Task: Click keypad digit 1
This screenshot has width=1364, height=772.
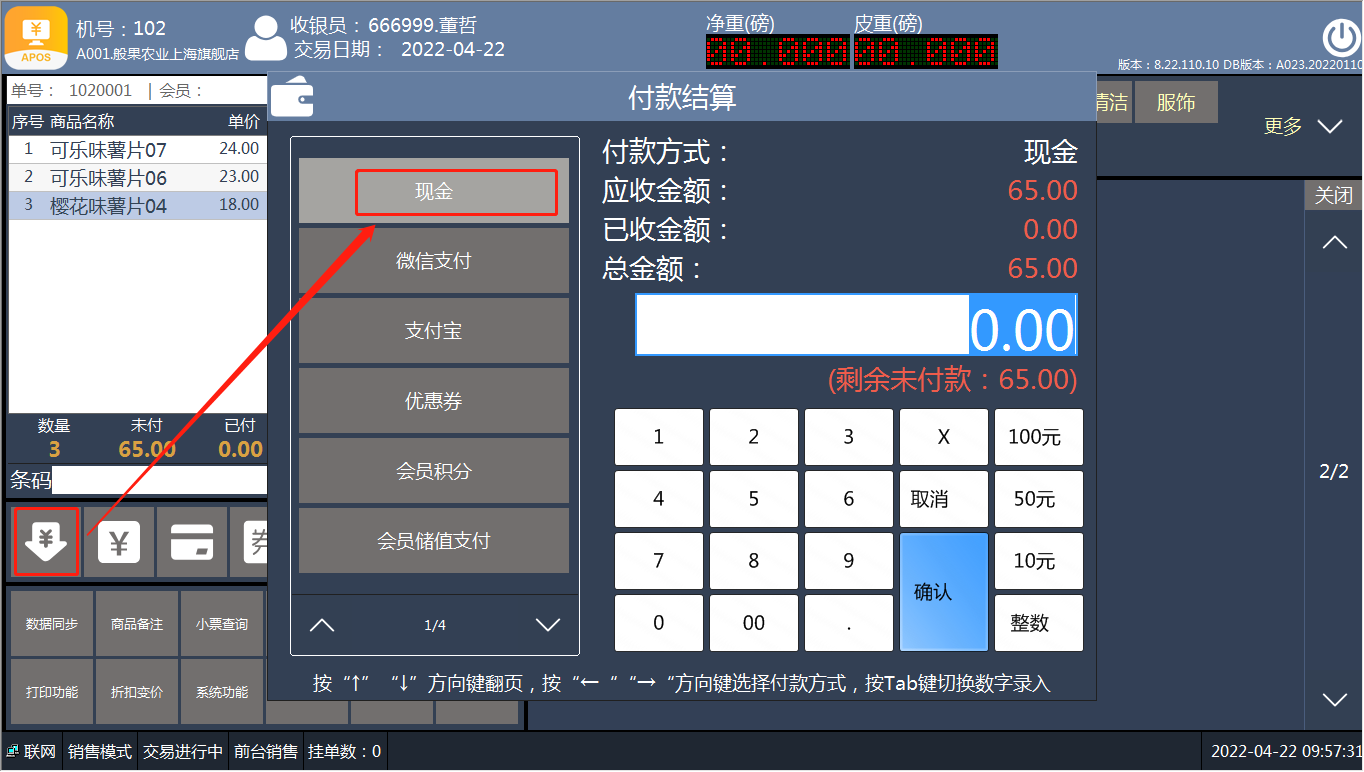Action: tap(659, 437)
